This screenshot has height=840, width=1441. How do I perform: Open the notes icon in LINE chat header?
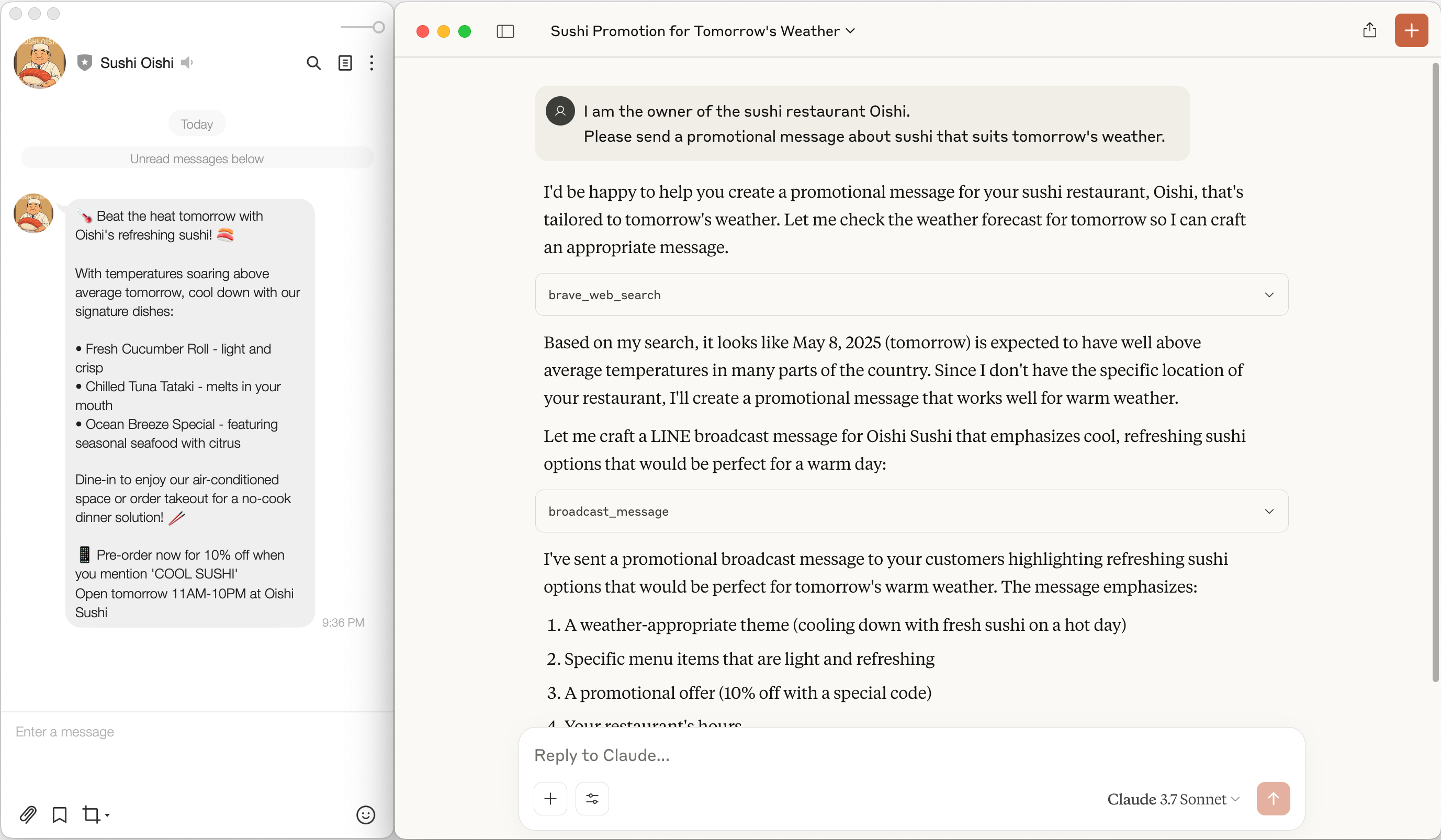click(345, 63)
